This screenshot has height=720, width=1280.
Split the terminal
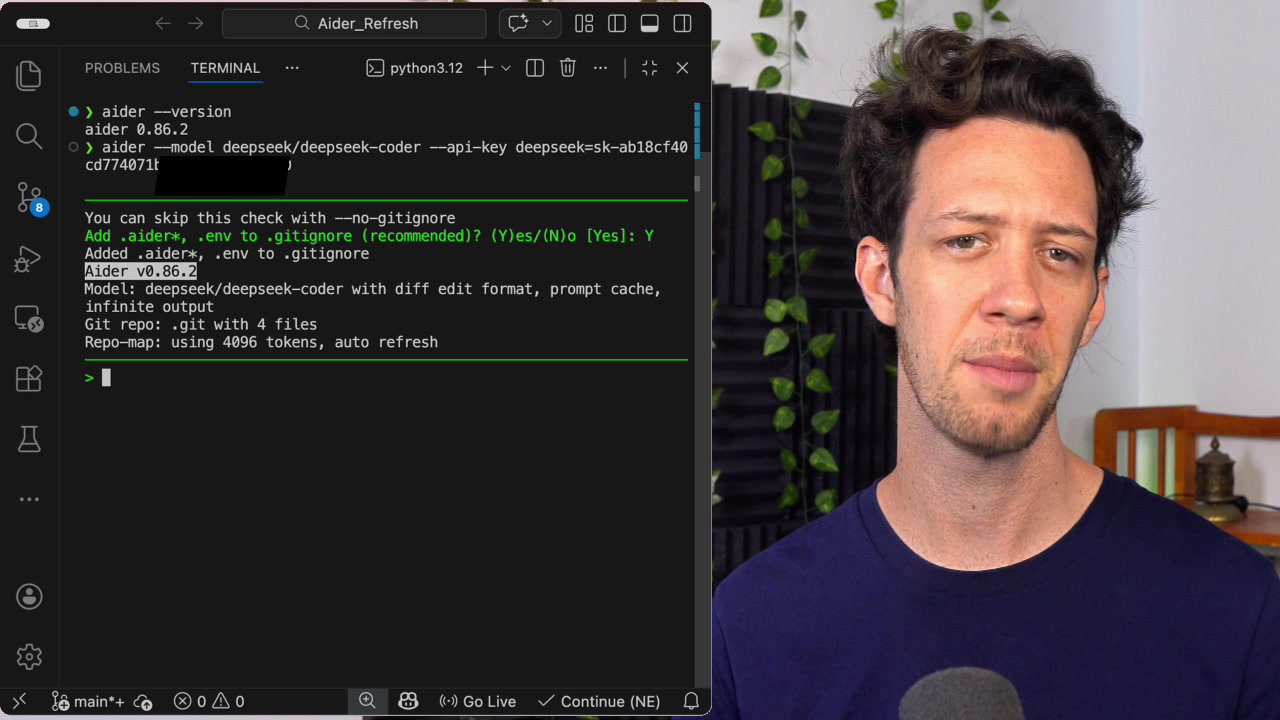pos(535,68)
